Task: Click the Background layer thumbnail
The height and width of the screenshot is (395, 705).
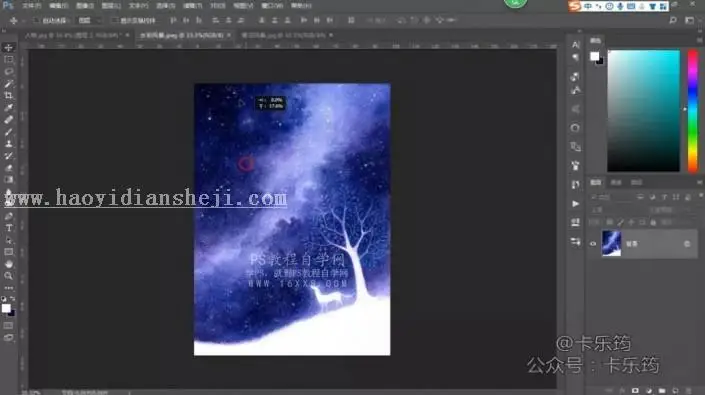Action: click(611, 244)
